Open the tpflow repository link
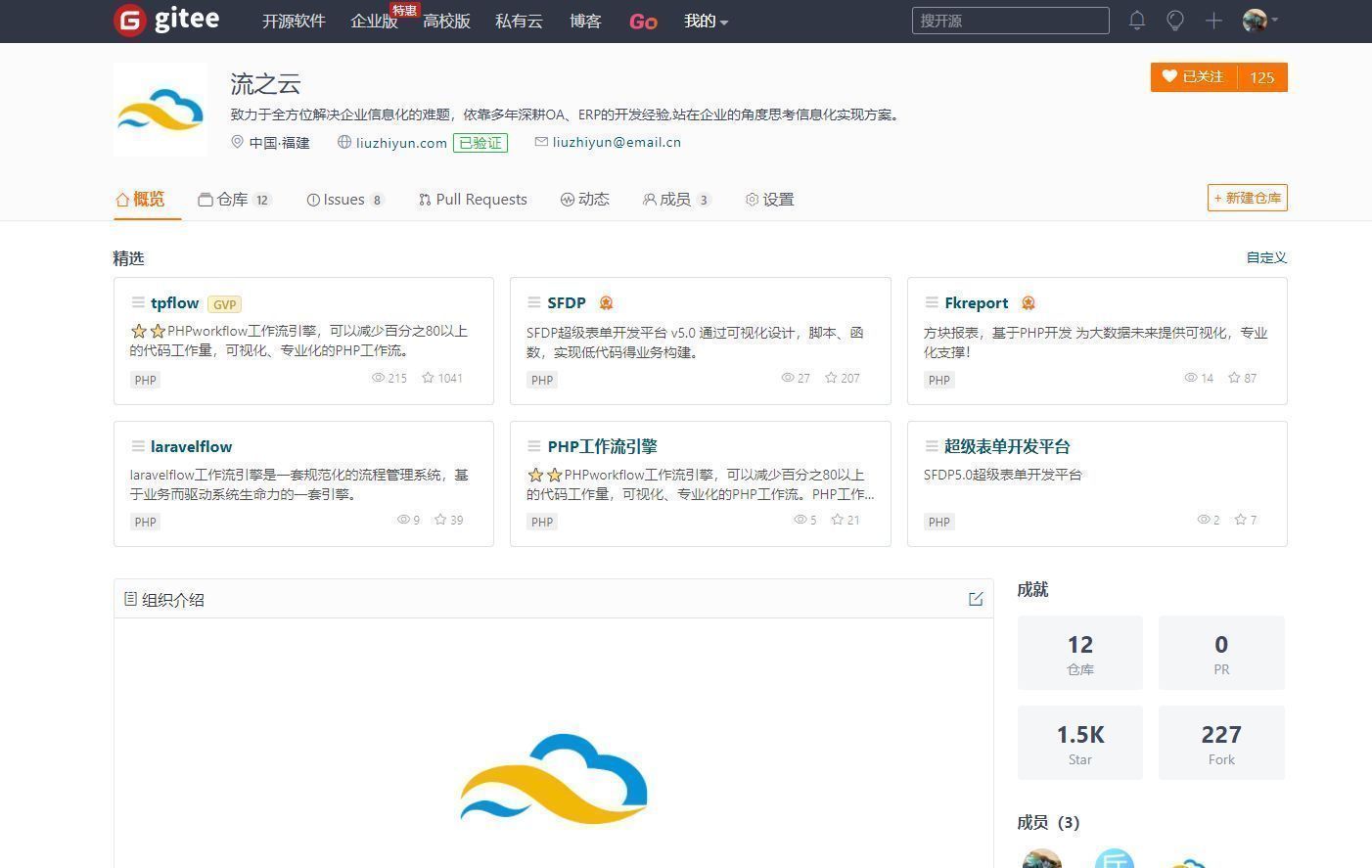1372x868 pixels. tap(174, 303)
